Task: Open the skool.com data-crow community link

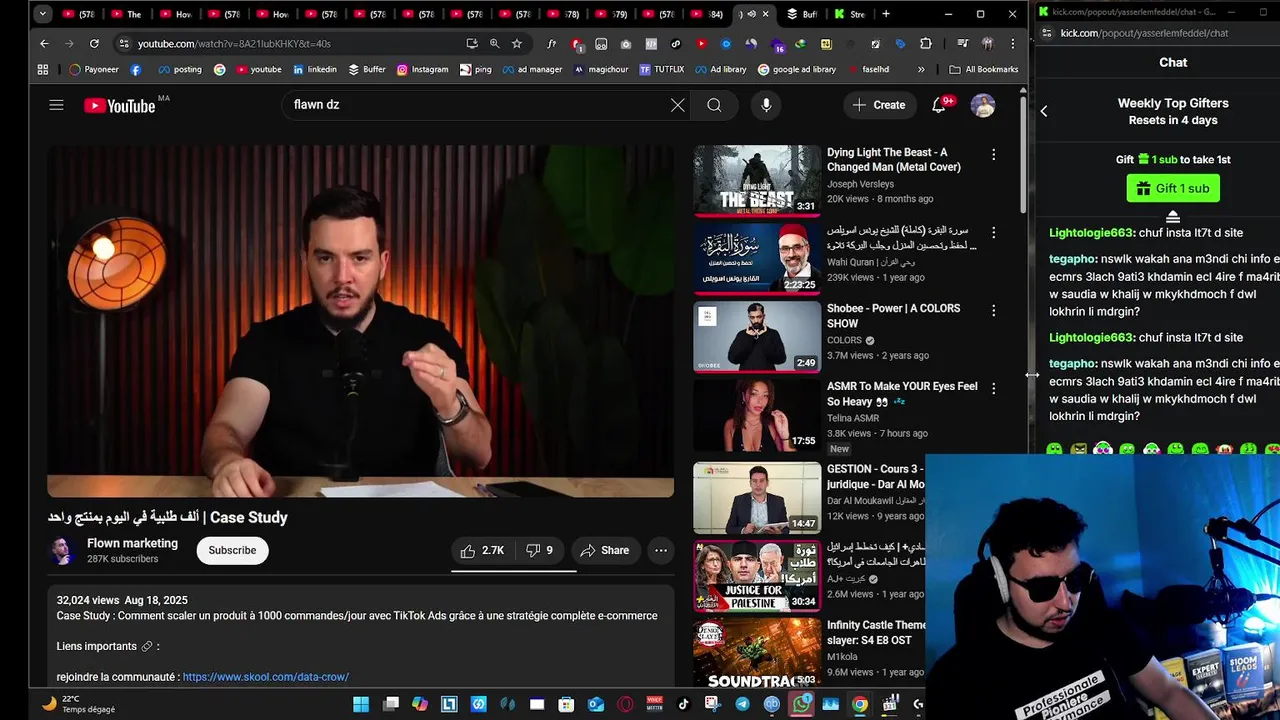Action: (266, 677)
